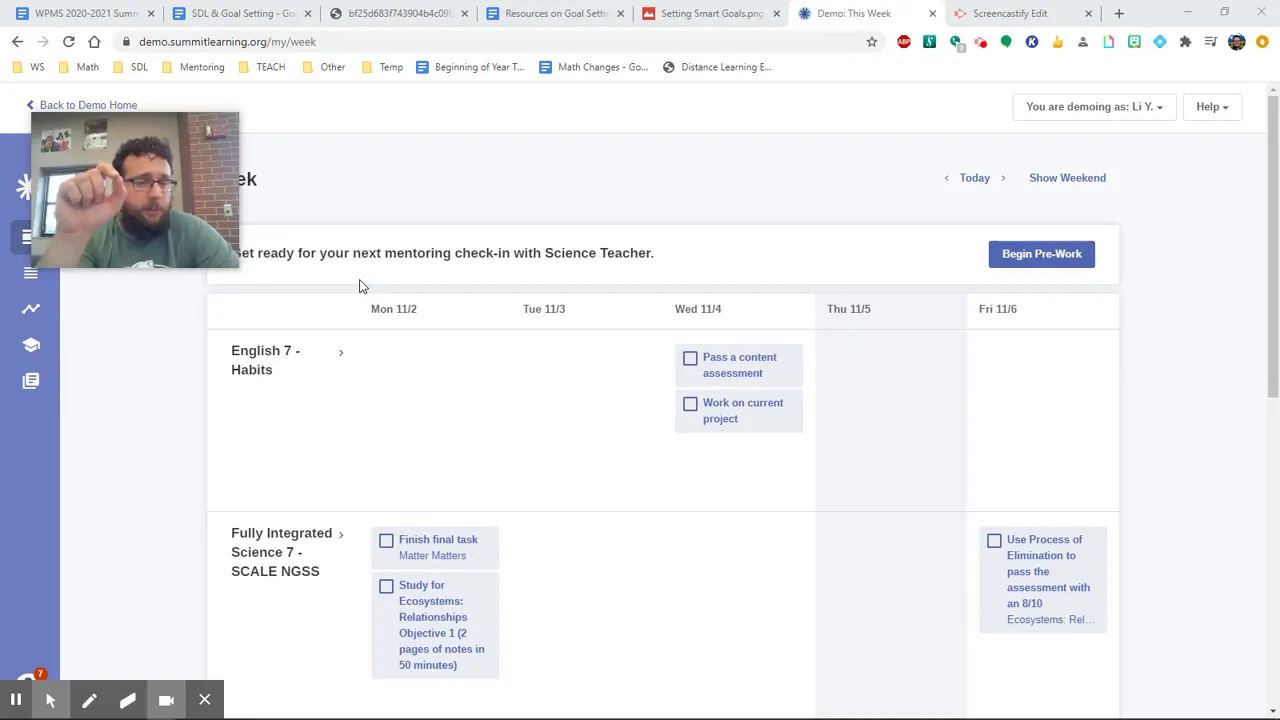This screenshot has height=720, width=1280.
Task: Bookmark this page with the star icon
Action: pos(872,42)
